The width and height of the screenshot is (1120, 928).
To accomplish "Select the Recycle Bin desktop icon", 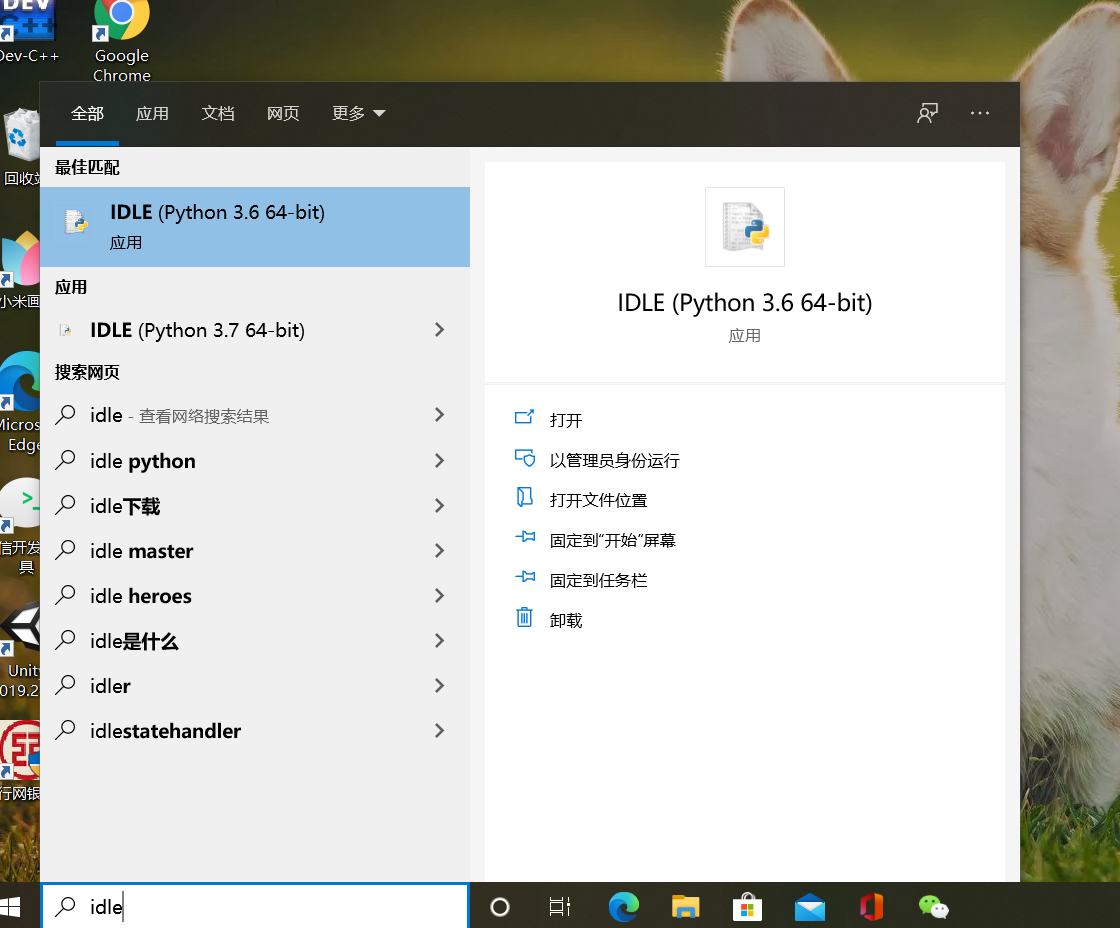I will [20, 147].
